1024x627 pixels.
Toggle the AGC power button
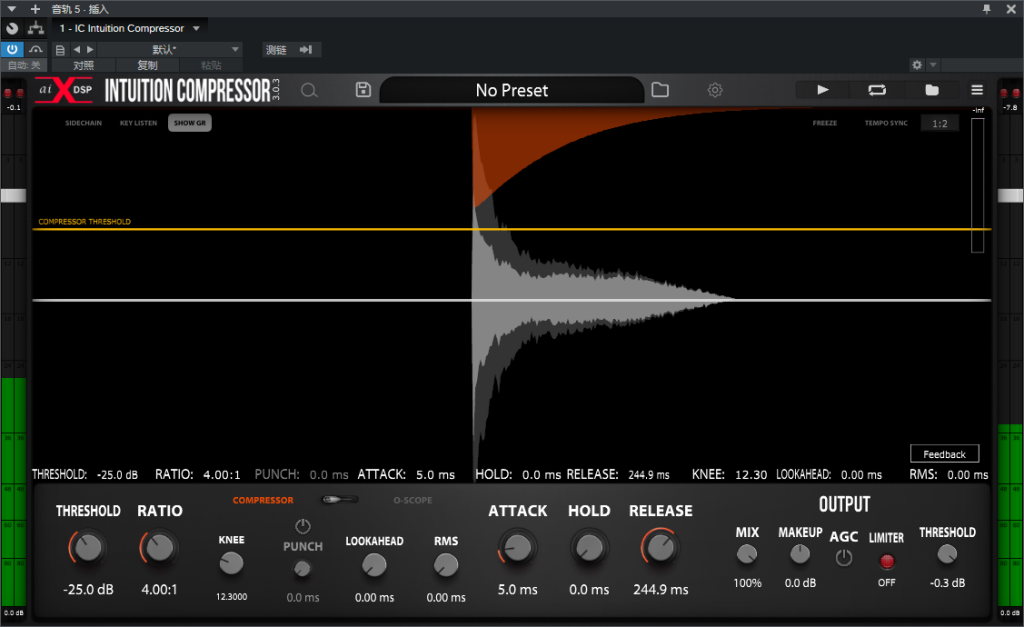click(x=844, y=558)
